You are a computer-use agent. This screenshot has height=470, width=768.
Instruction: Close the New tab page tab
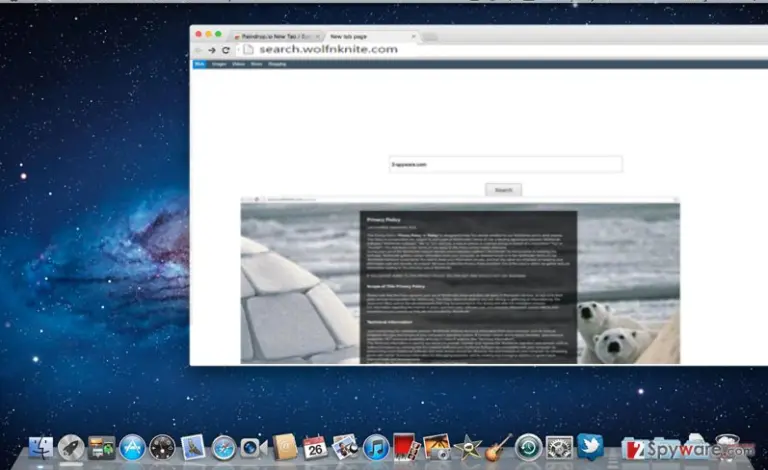(x=413, y=37)
